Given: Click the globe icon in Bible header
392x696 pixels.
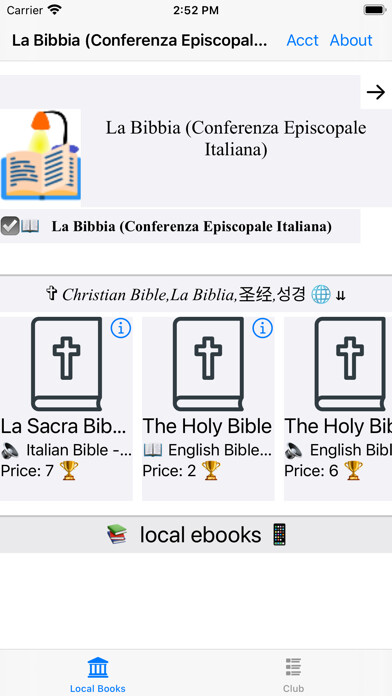Looking at the screenshot, I should tap(321, 294).
